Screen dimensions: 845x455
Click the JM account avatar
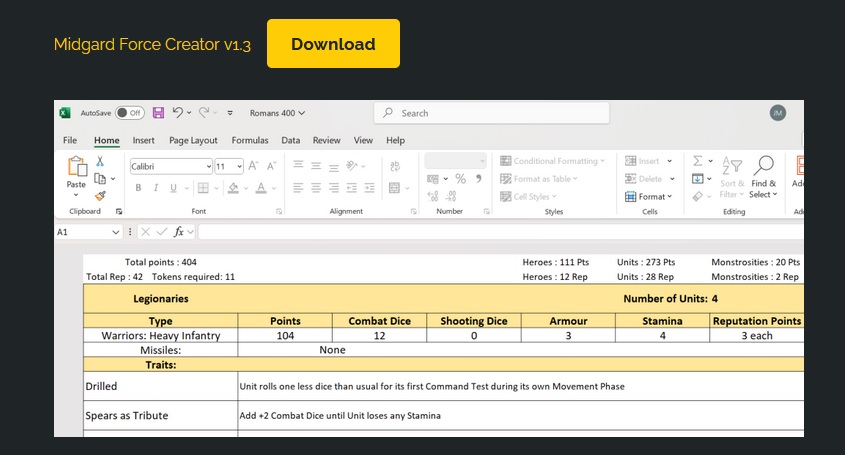point(777,113)
